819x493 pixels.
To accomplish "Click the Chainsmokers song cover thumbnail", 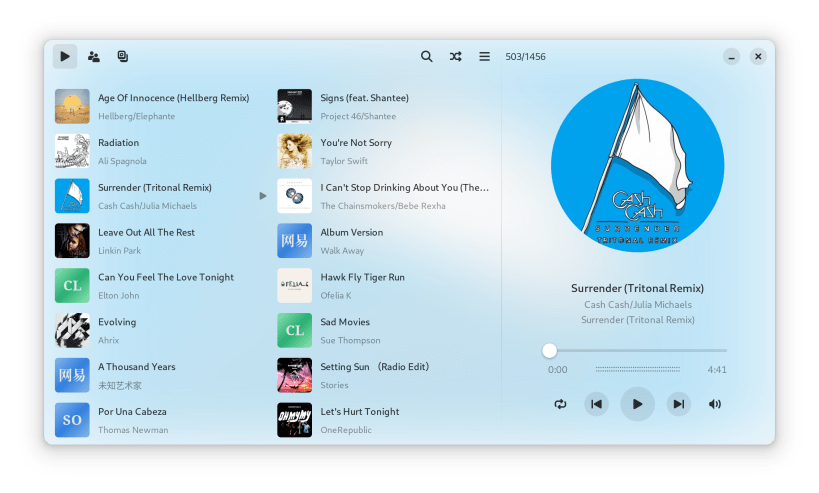I will click(x=295, y=196).
